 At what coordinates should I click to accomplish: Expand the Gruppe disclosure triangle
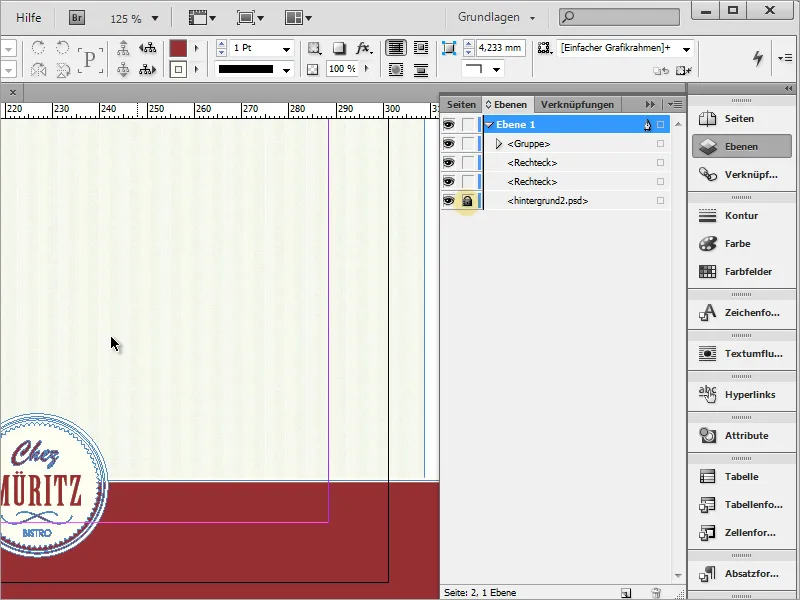(x=498, y=144)
